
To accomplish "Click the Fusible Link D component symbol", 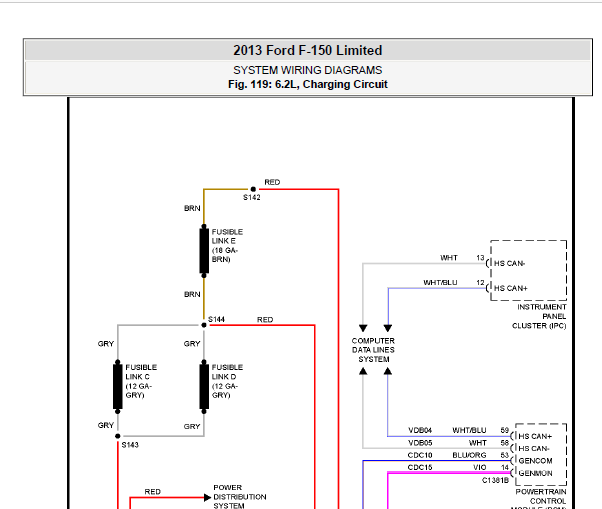I will pos(204,387).
